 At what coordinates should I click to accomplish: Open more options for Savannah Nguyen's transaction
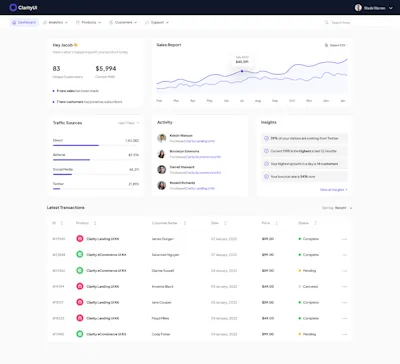[344, 255]
